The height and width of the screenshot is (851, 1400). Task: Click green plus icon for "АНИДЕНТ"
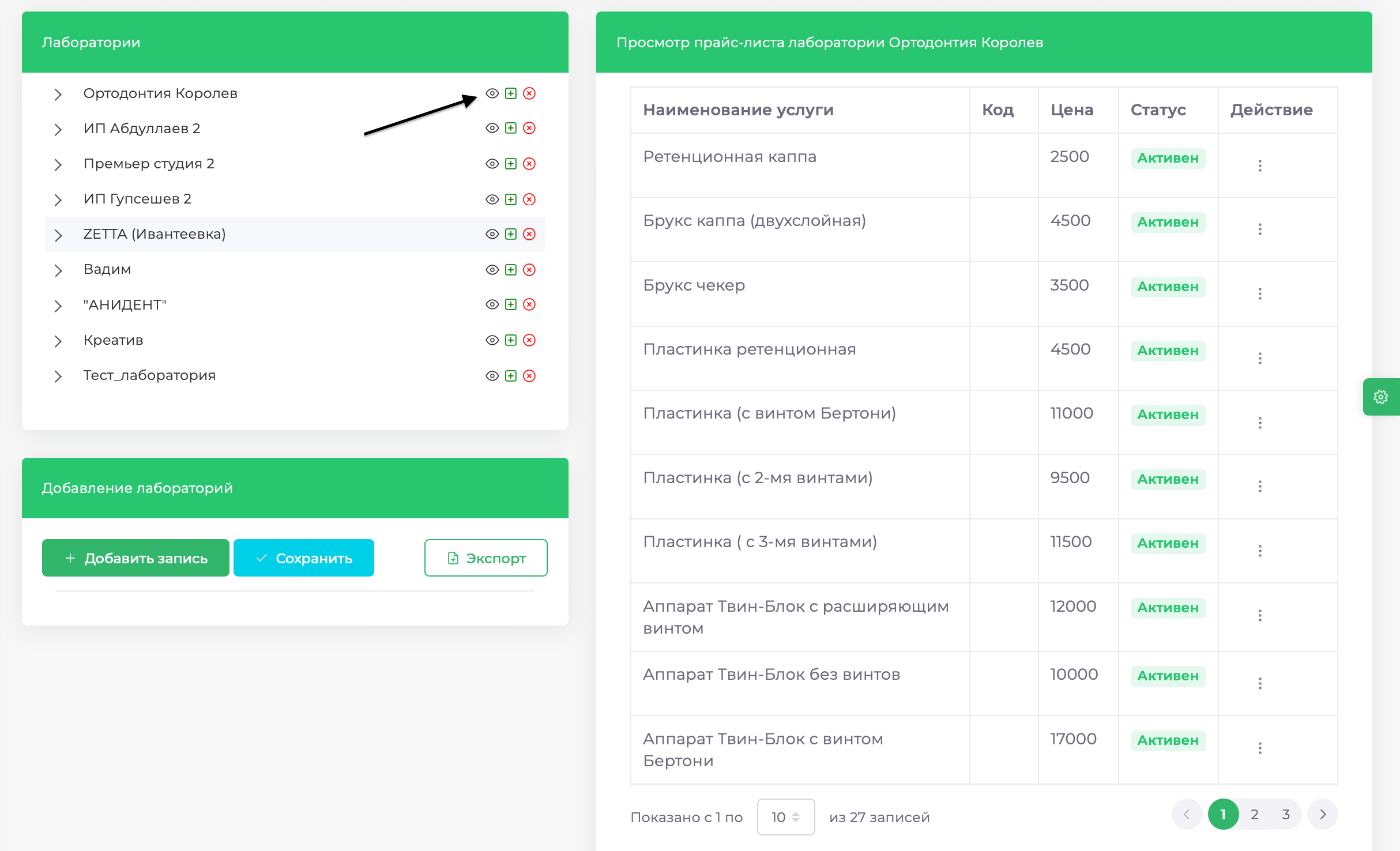pos(511,304)
